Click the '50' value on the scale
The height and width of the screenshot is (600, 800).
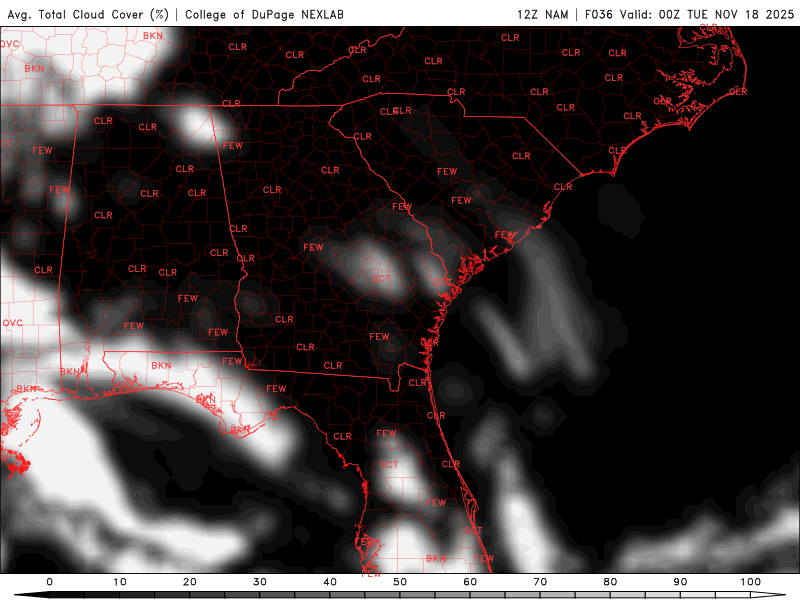click(400, 582)
